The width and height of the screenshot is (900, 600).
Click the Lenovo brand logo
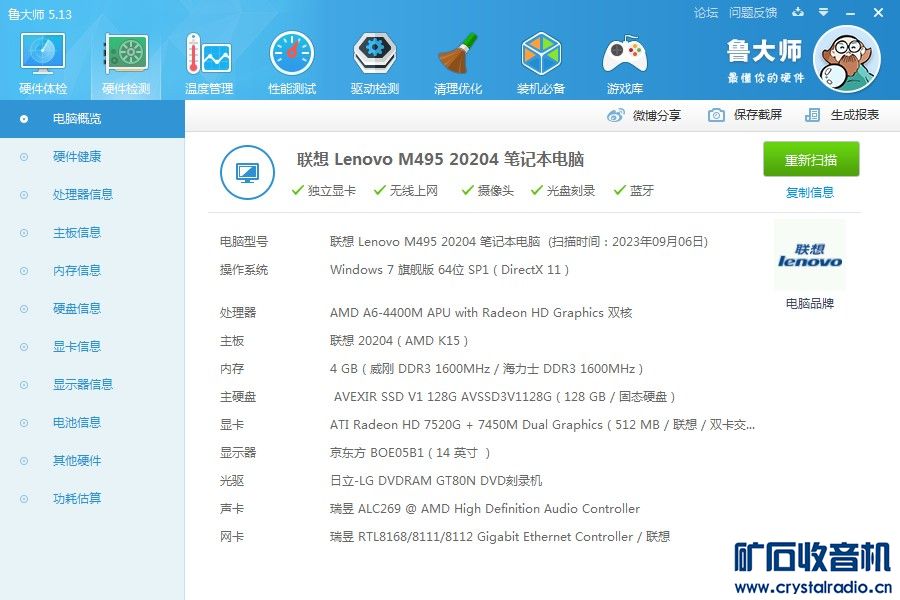point(810,256)
